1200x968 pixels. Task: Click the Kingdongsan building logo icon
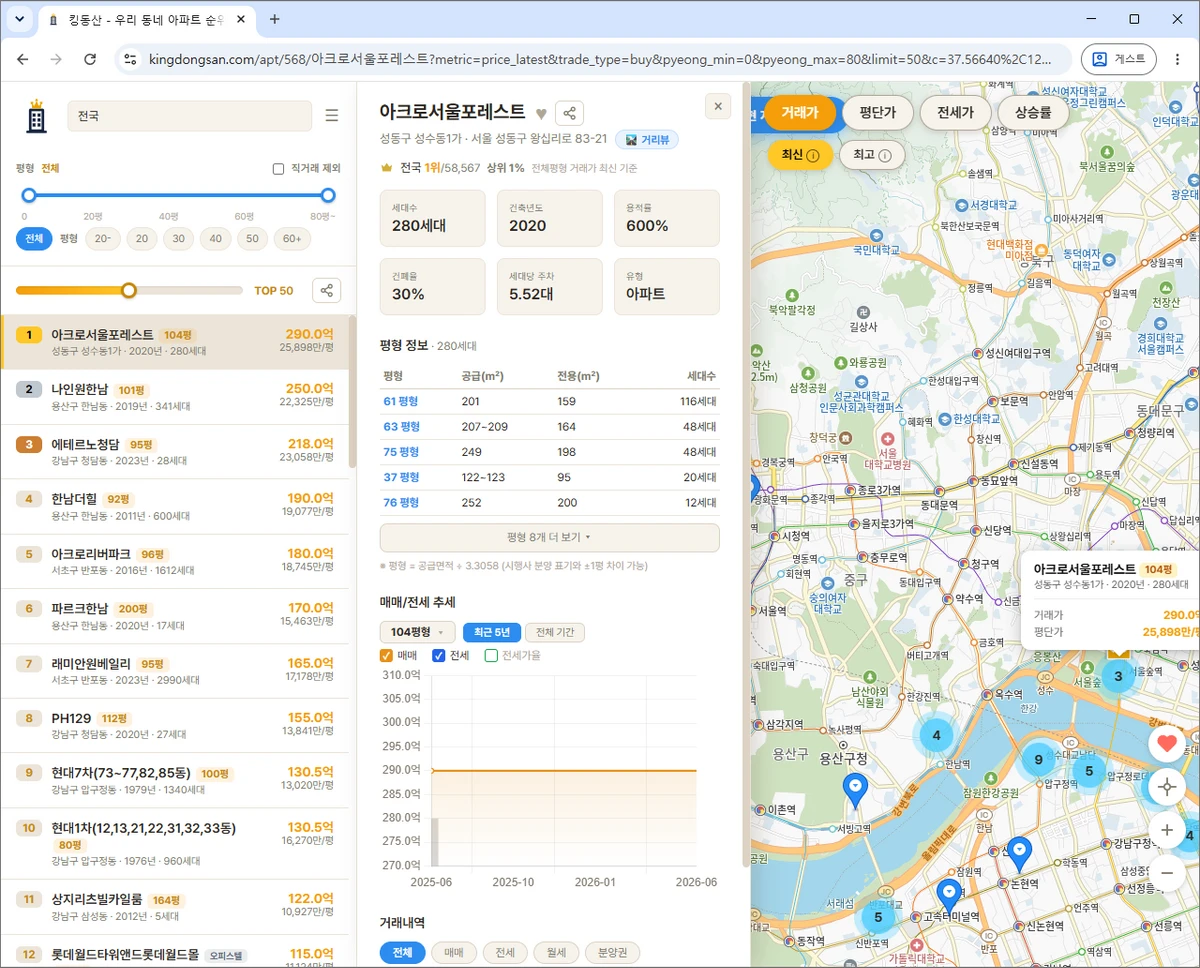(x=36, y=116)
